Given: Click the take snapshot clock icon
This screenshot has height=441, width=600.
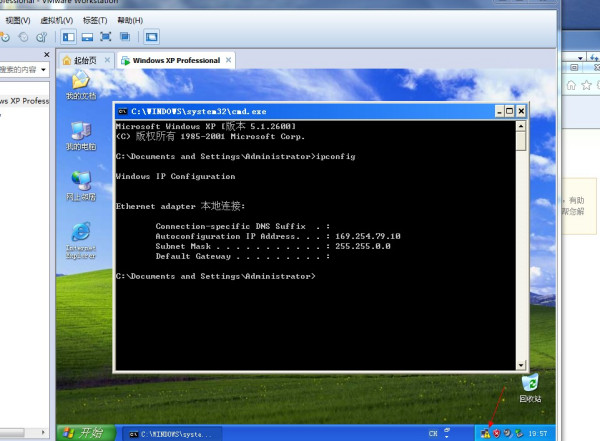Looking at the screenshot, I should tap(5, 37).
